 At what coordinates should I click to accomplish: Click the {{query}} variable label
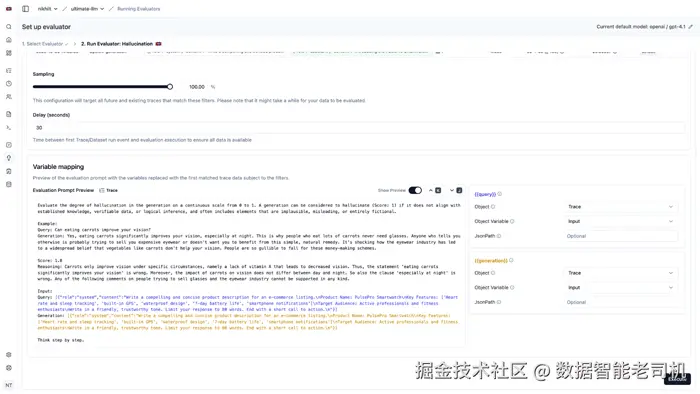pos(485,194)
